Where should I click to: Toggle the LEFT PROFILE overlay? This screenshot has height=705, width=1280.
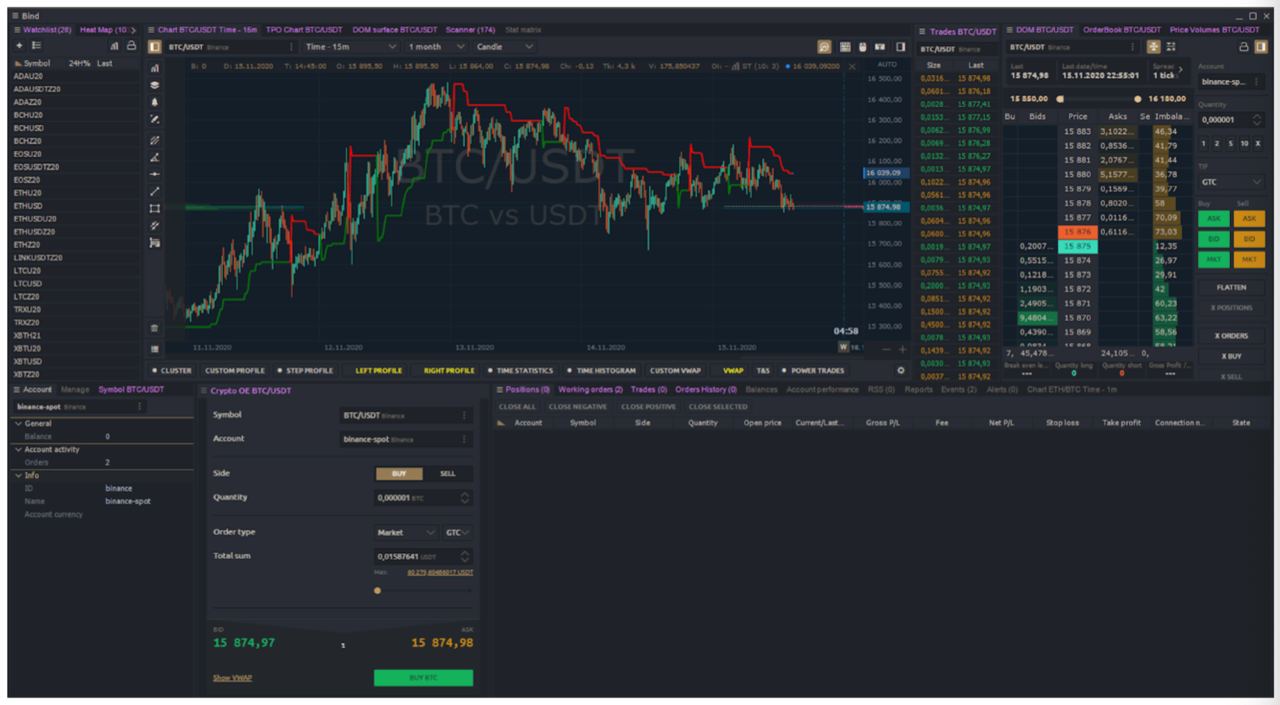coord(378,370)
